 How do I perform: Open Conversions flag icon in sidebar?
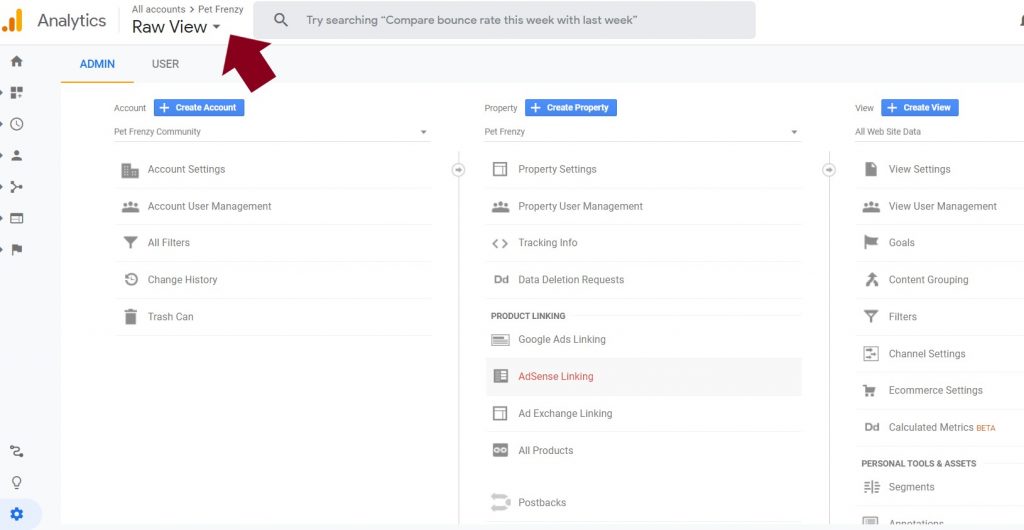17,249
